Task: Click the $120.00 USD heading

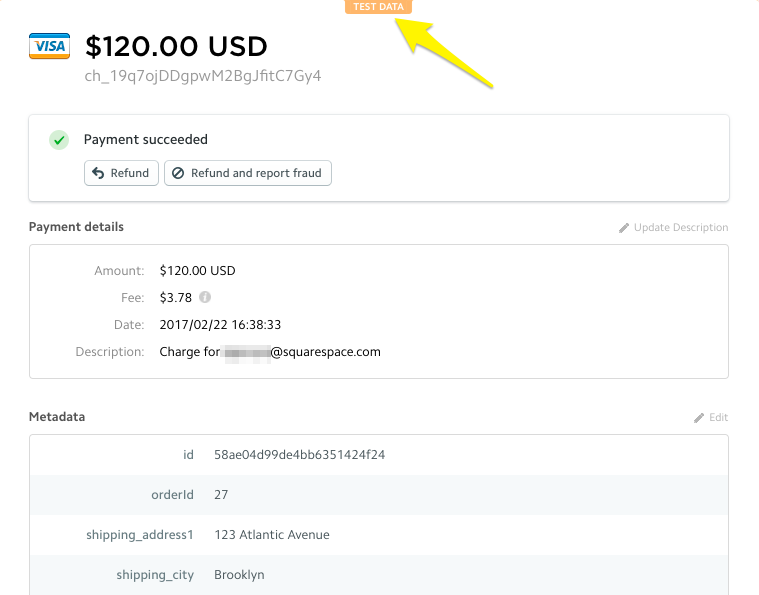Action: pyautogui.click(x=176, y=46)
